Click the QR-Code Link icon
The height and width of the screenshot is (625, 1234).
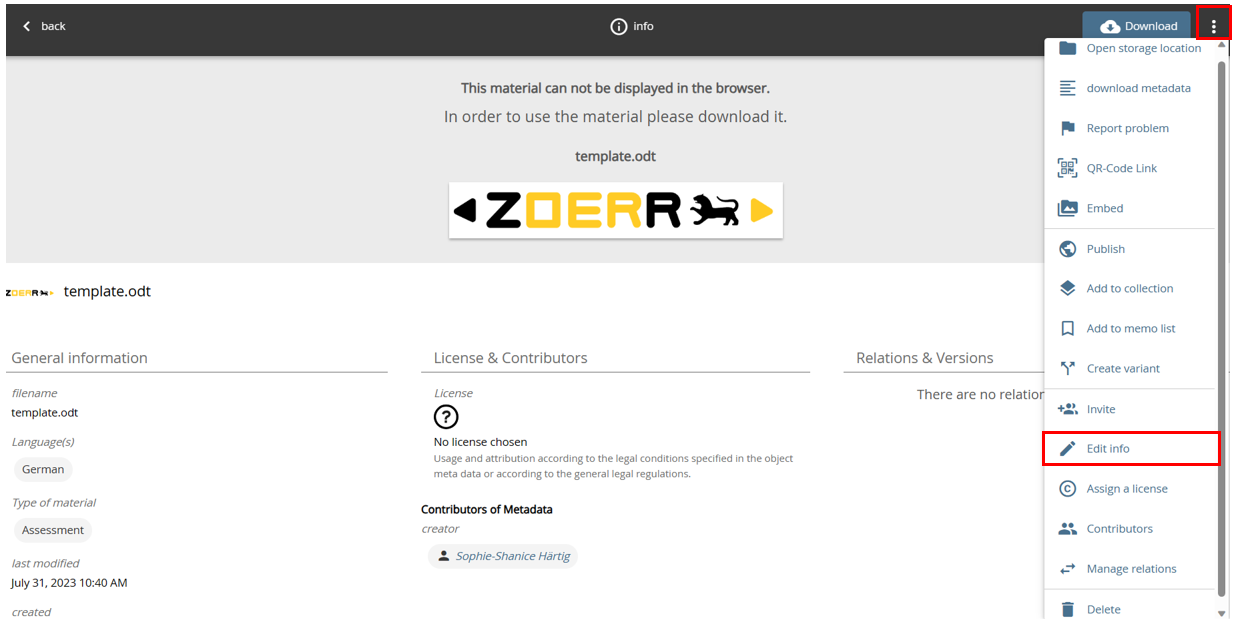(1067, 168)
